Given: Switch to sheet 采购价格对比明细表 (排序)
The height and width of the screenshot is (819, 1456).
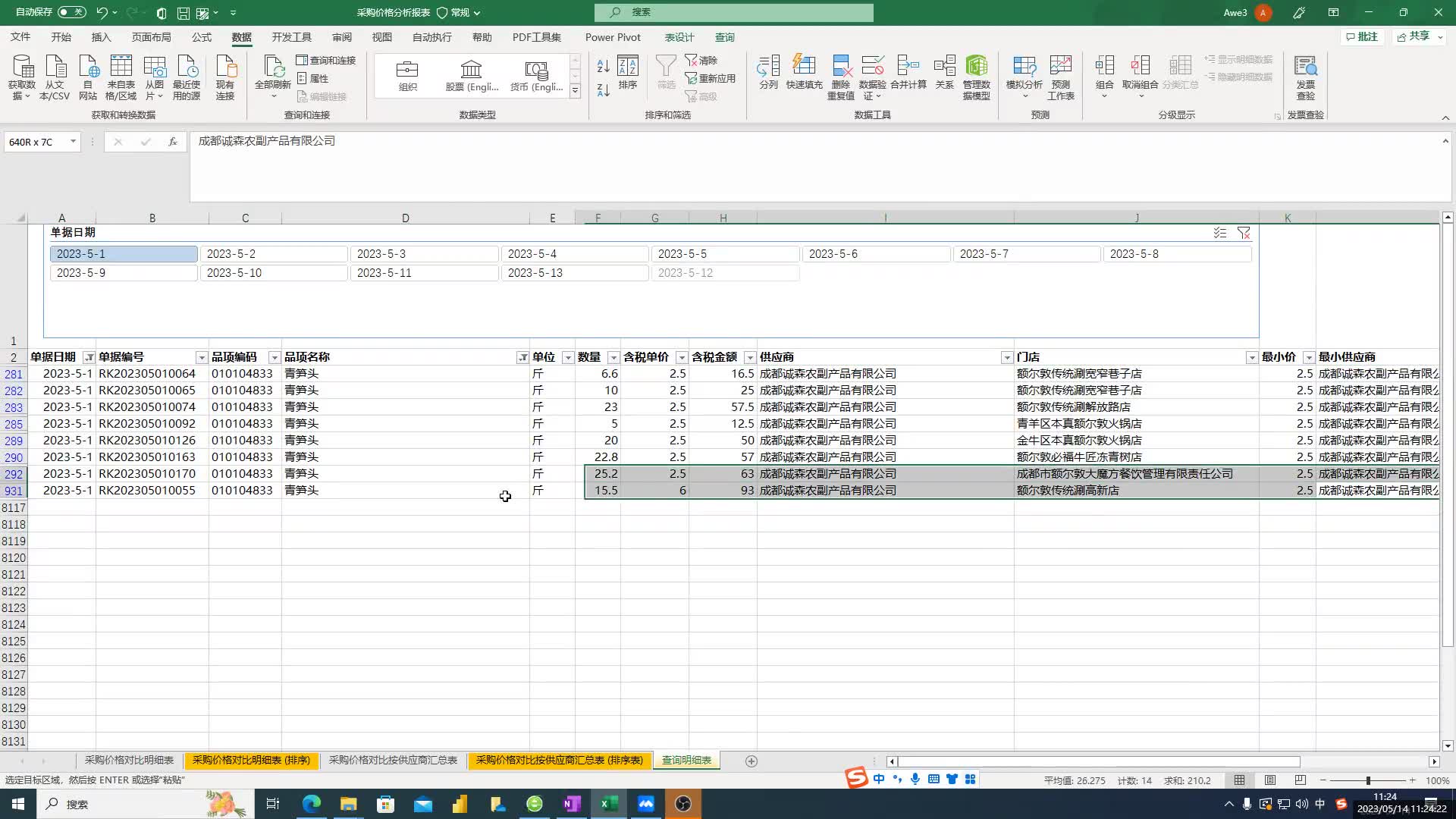Looking at the screenshot, I should [x=251, y=761].
